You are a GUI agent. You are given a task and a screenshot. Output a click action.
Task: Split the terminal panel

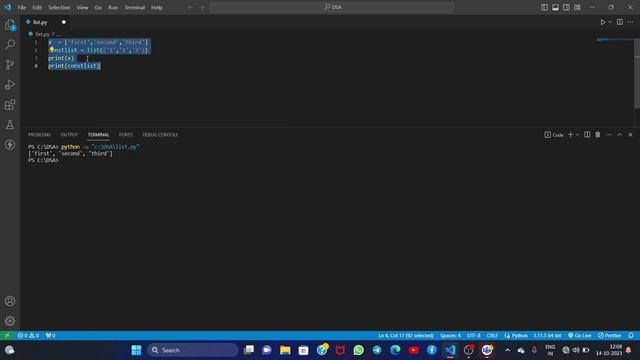587,135
